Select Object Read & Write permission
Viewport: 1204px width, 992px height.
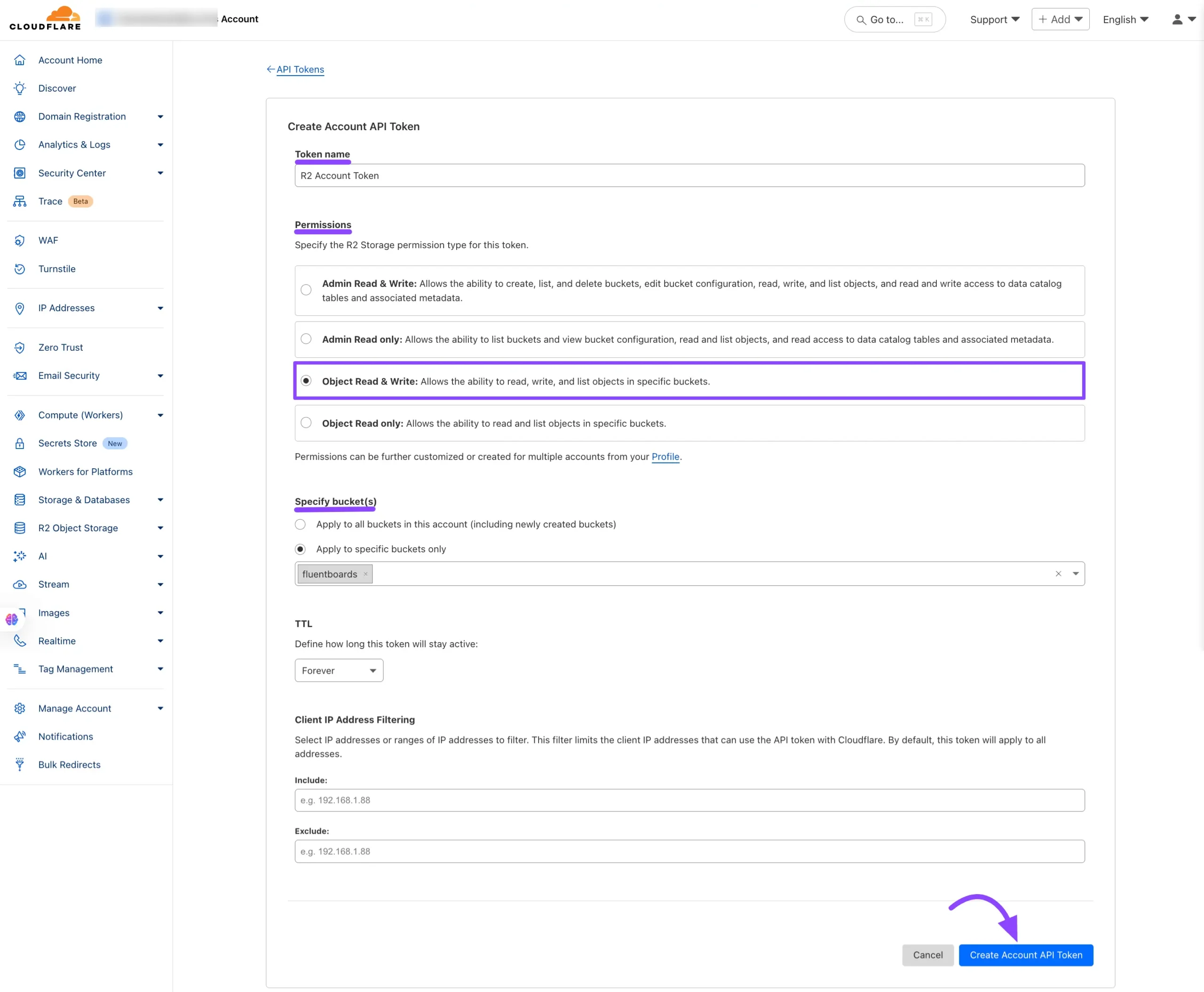pos(307,381)
